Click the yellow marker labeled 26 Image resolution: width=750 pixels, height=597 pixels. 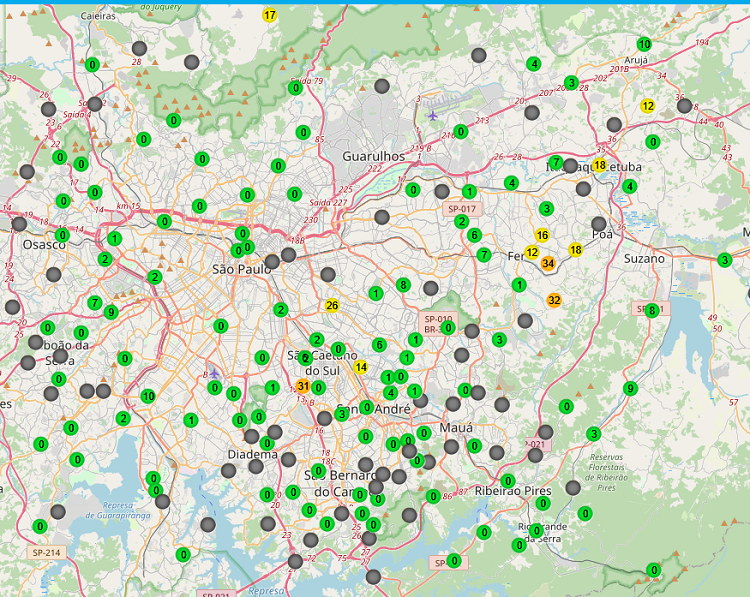tap(332, 305)
